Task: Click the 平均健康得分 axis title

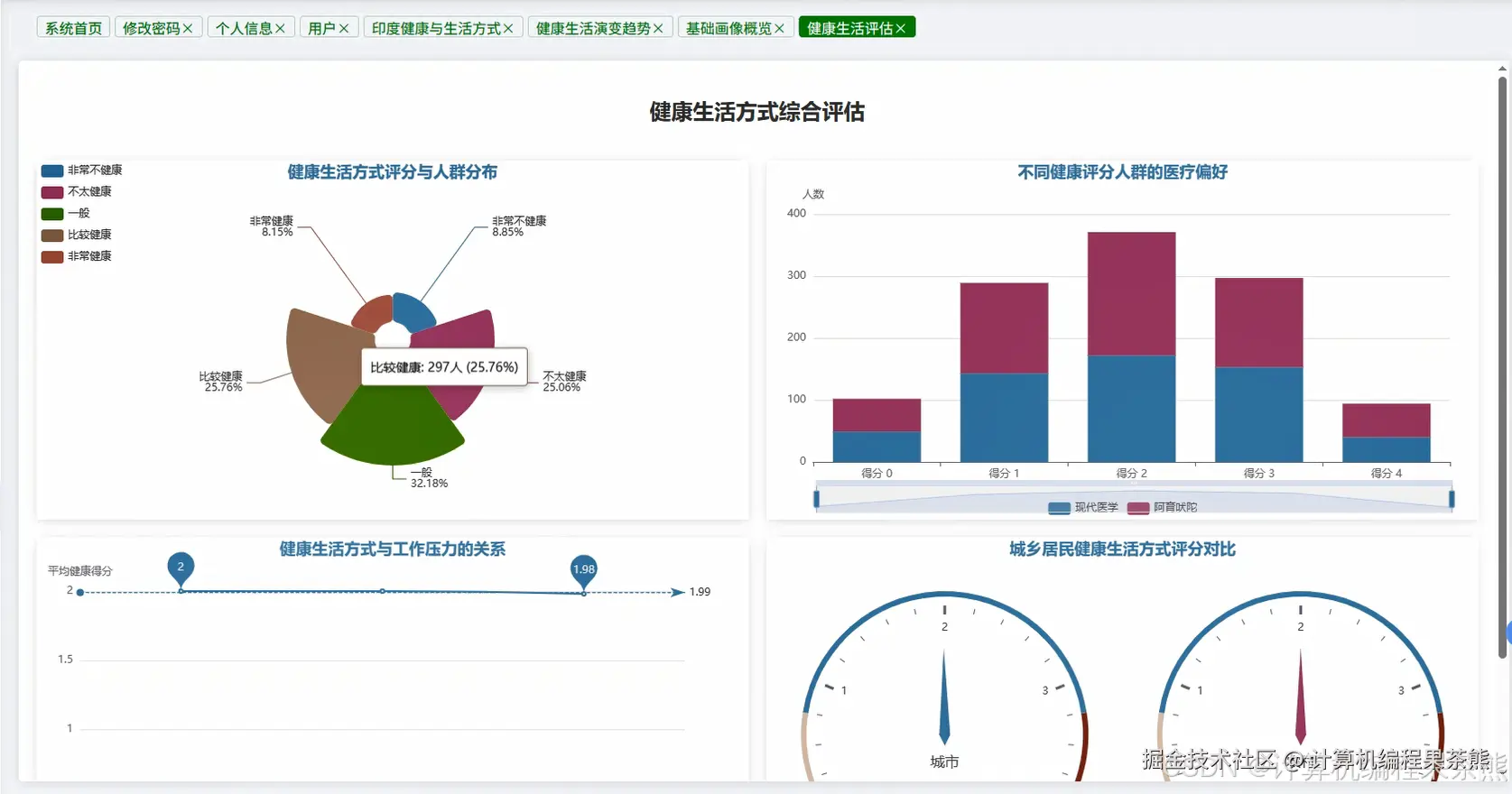Action: (x=80, y=571)
